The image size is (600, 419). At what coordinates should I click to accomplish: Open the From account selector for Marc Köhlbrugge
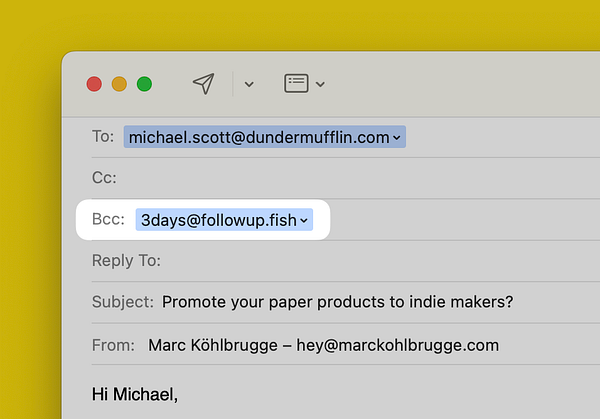click(322, 345)
